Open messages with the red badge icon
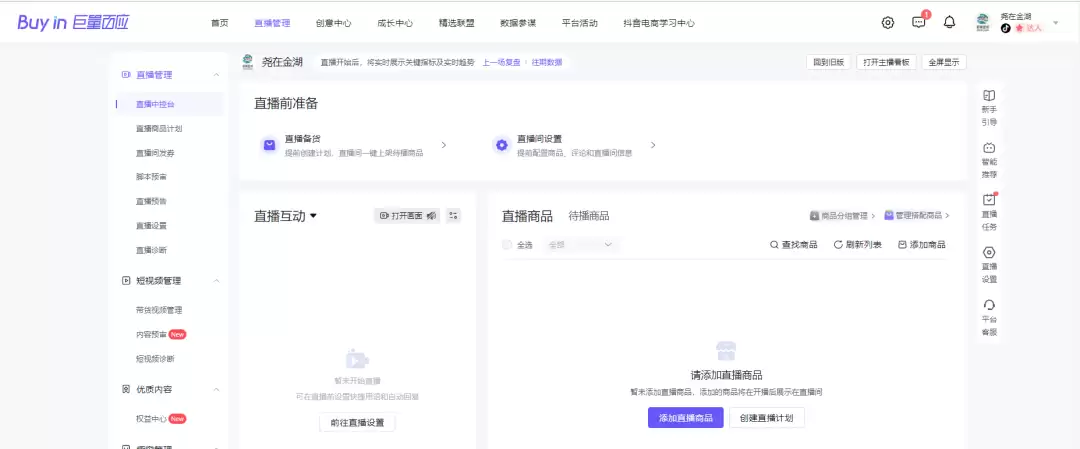This screenshot has height=449, width=1080. click(918, 23)
